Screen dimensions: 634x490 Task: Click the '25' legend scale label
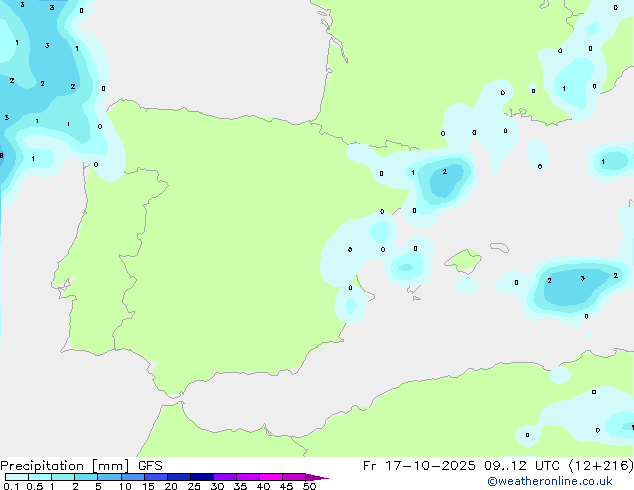194,486
